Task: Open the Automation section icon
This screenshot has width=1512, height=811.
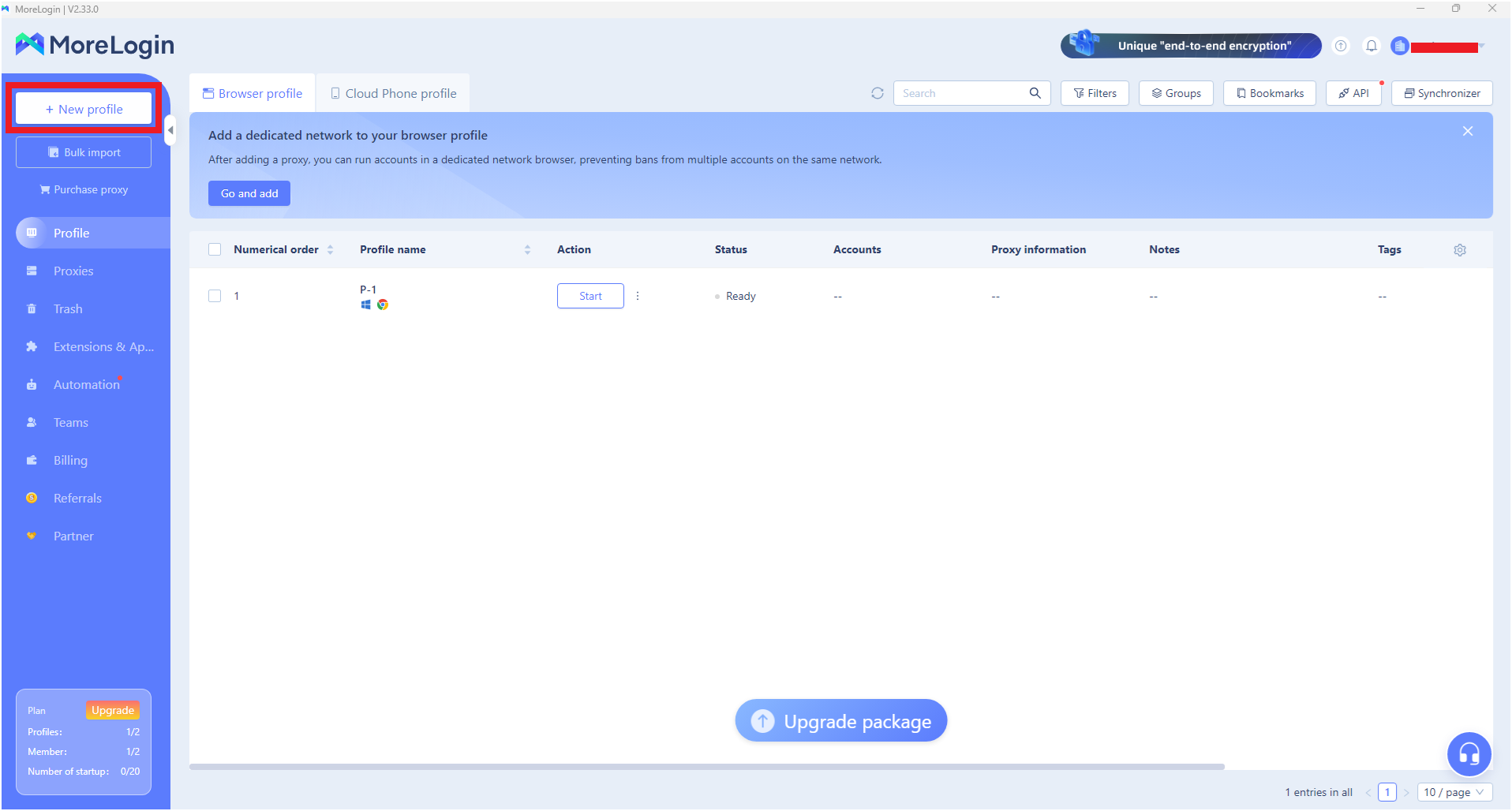Action: coord(32,384)
